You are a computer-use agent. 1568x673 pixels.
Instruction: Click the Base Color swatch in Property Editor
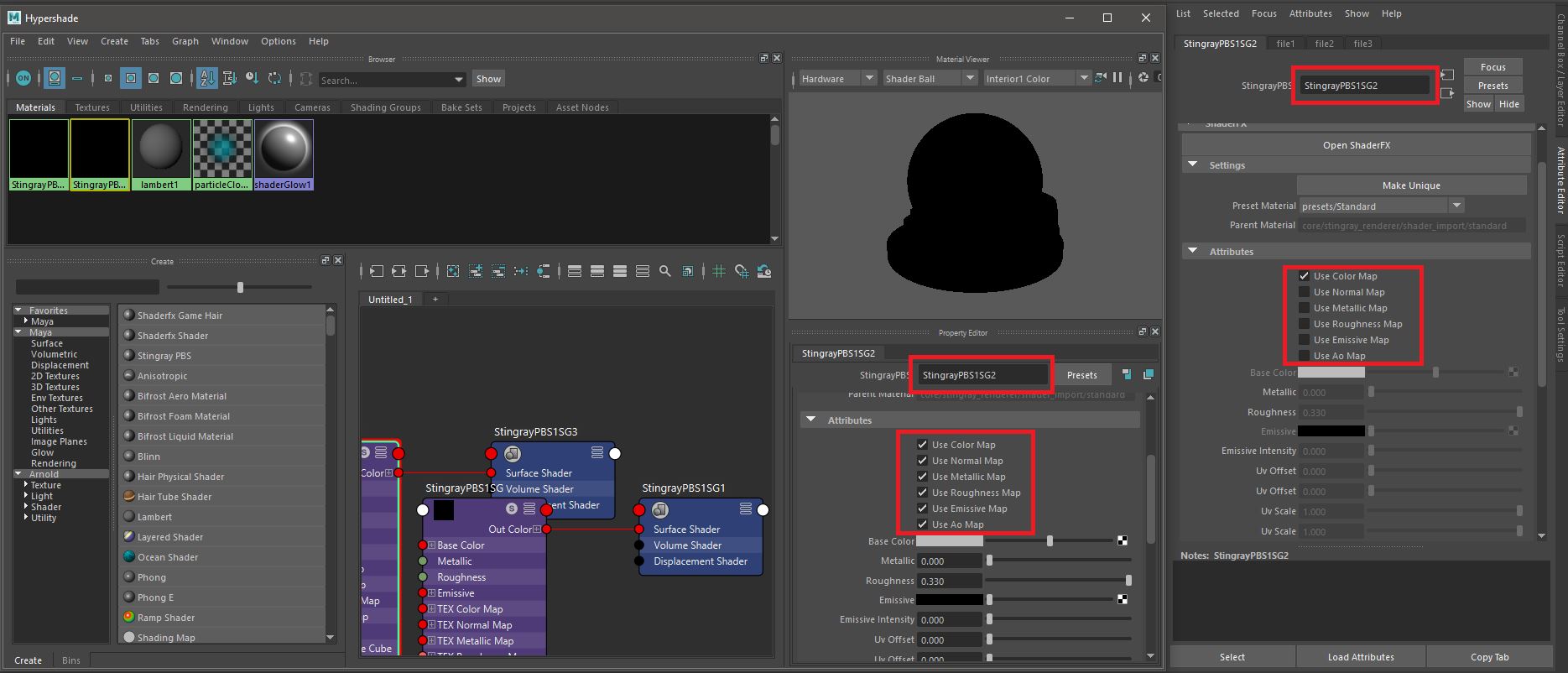coord(949,541)
